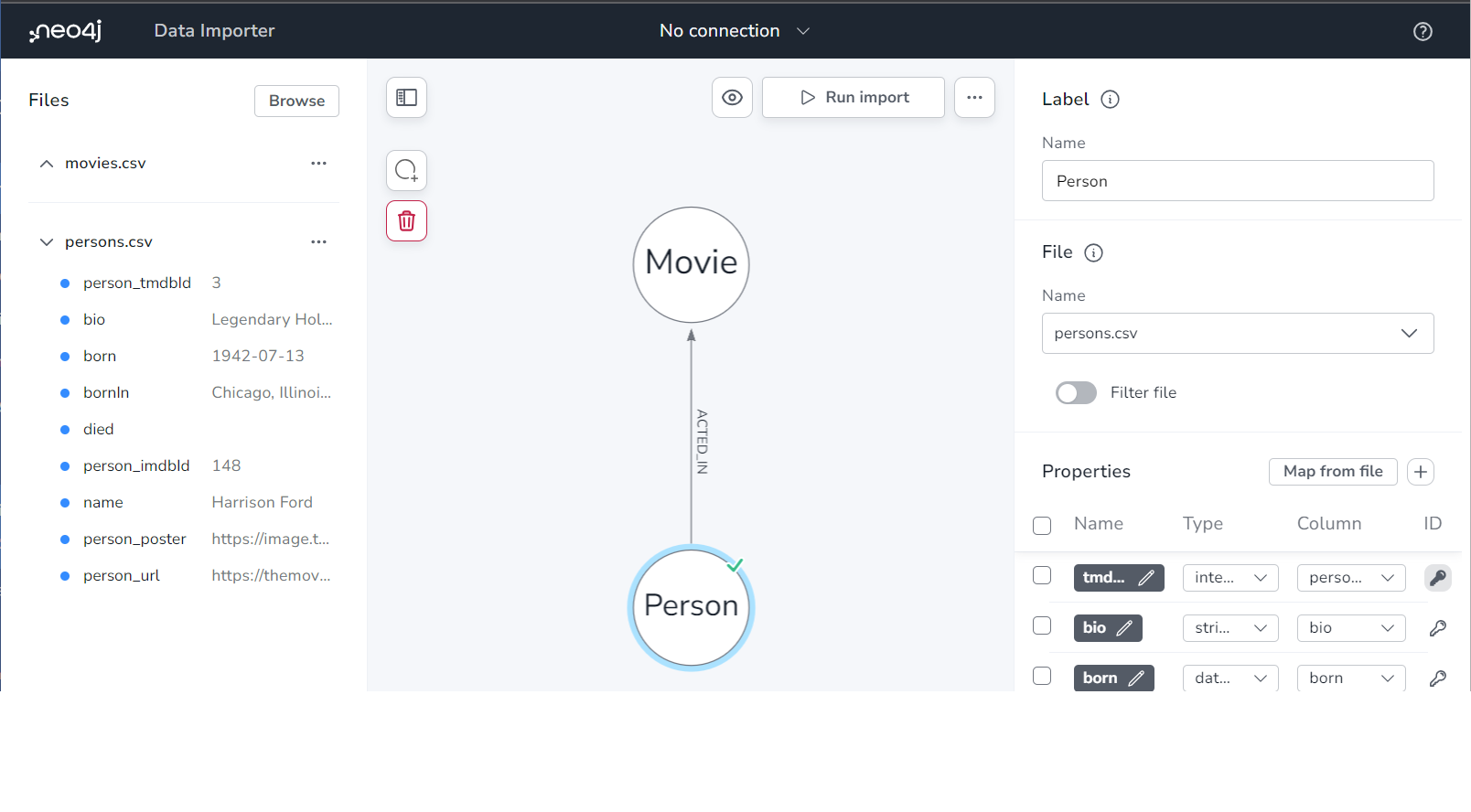Check the tmd... property checkbox
This screenshot has height=812, width=1471.
pos(1042,575)
